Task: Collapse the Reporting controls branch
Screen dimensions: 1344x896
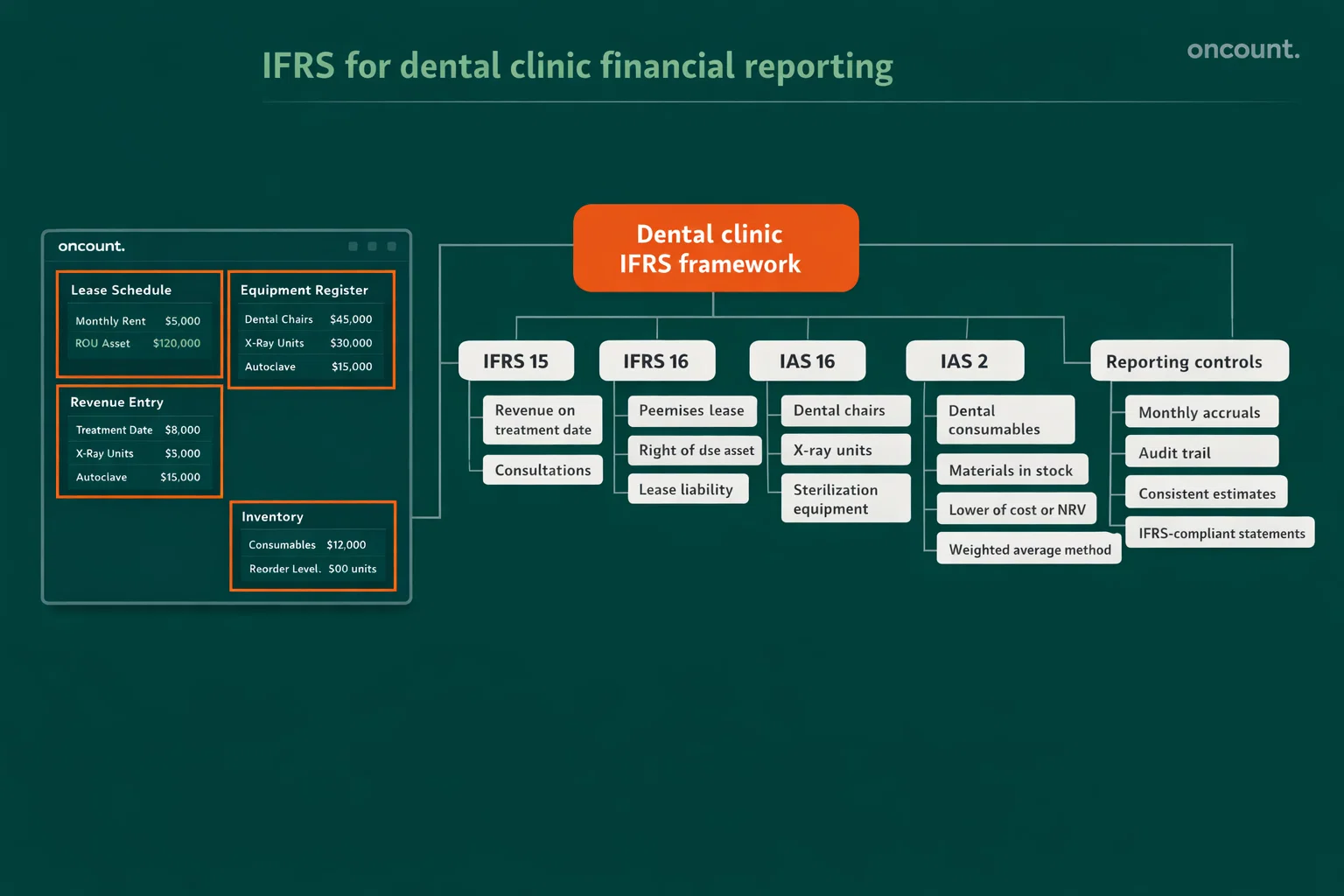Action: pyautogui.click(x=1188, y=360)
